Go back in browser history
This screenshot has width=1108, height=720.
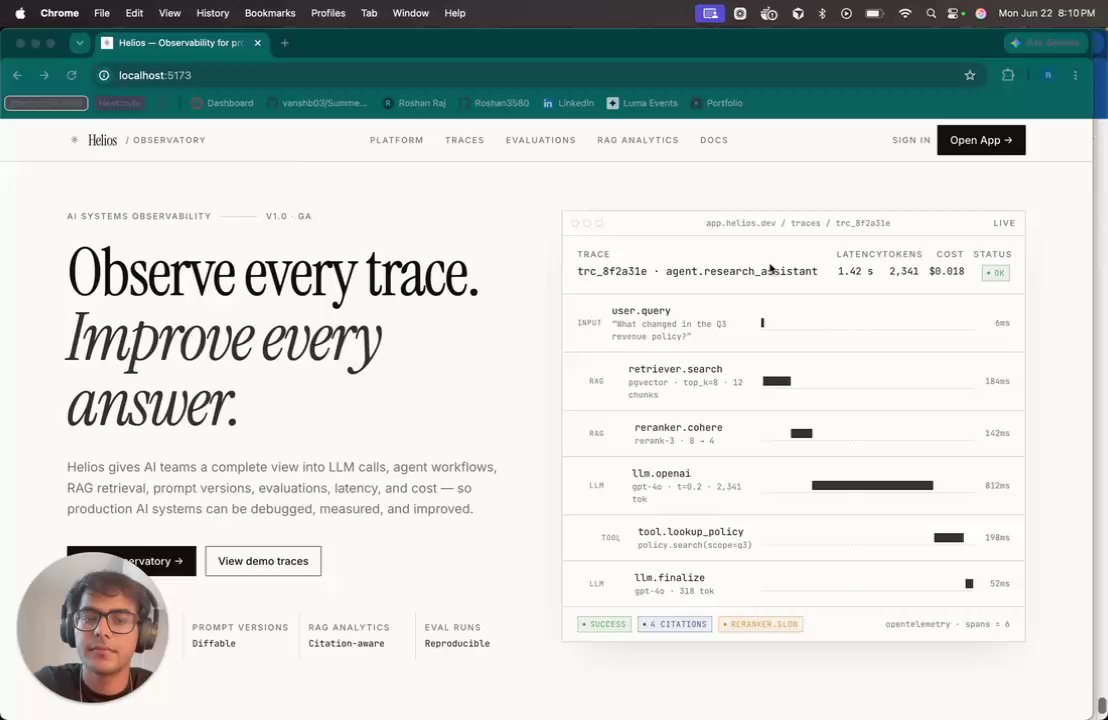pyautogui.click(x=18, y=75)
